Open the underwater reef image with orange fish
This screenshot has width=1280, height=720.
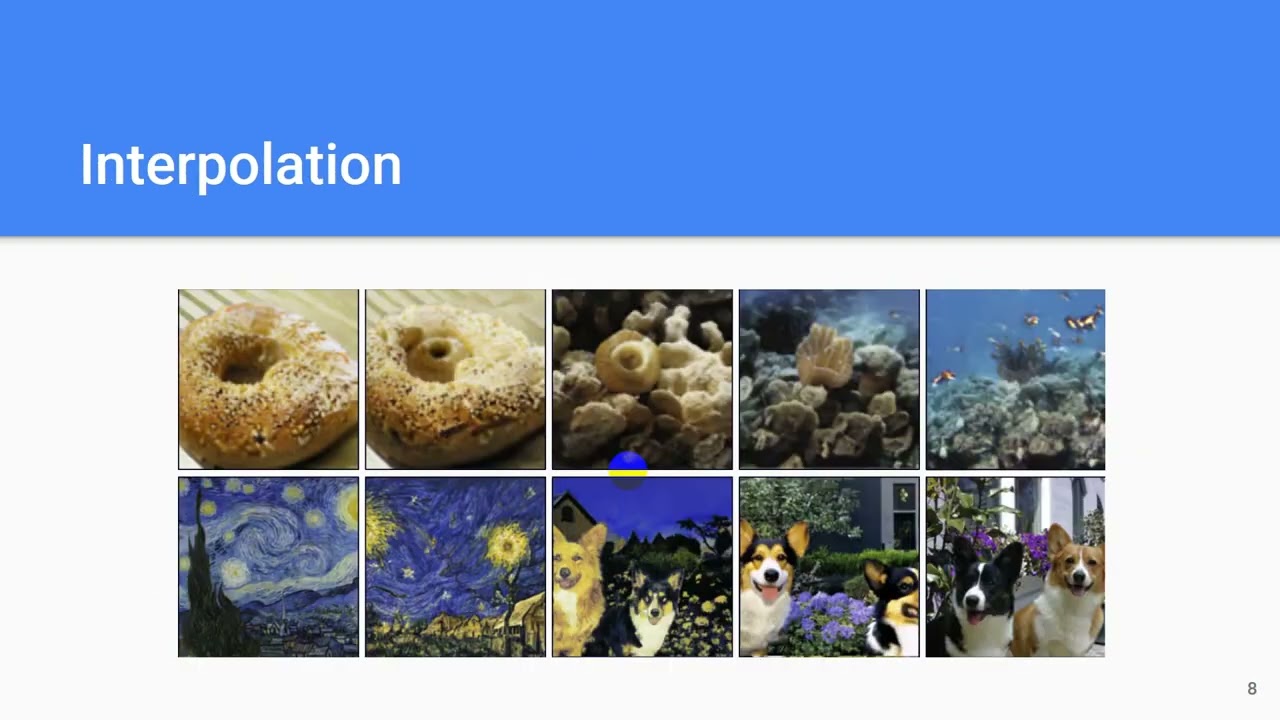(1015, 379)
